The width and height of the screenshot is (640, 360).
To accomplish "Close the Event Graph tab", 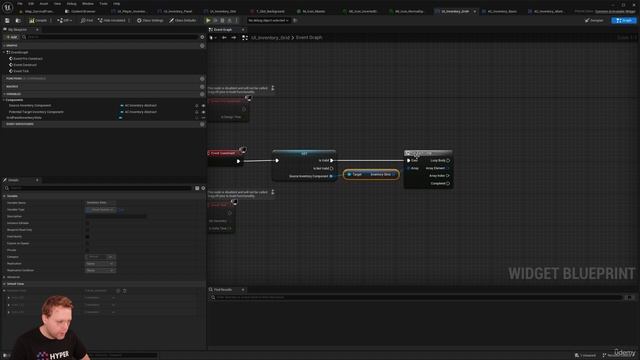I will 243,30.
